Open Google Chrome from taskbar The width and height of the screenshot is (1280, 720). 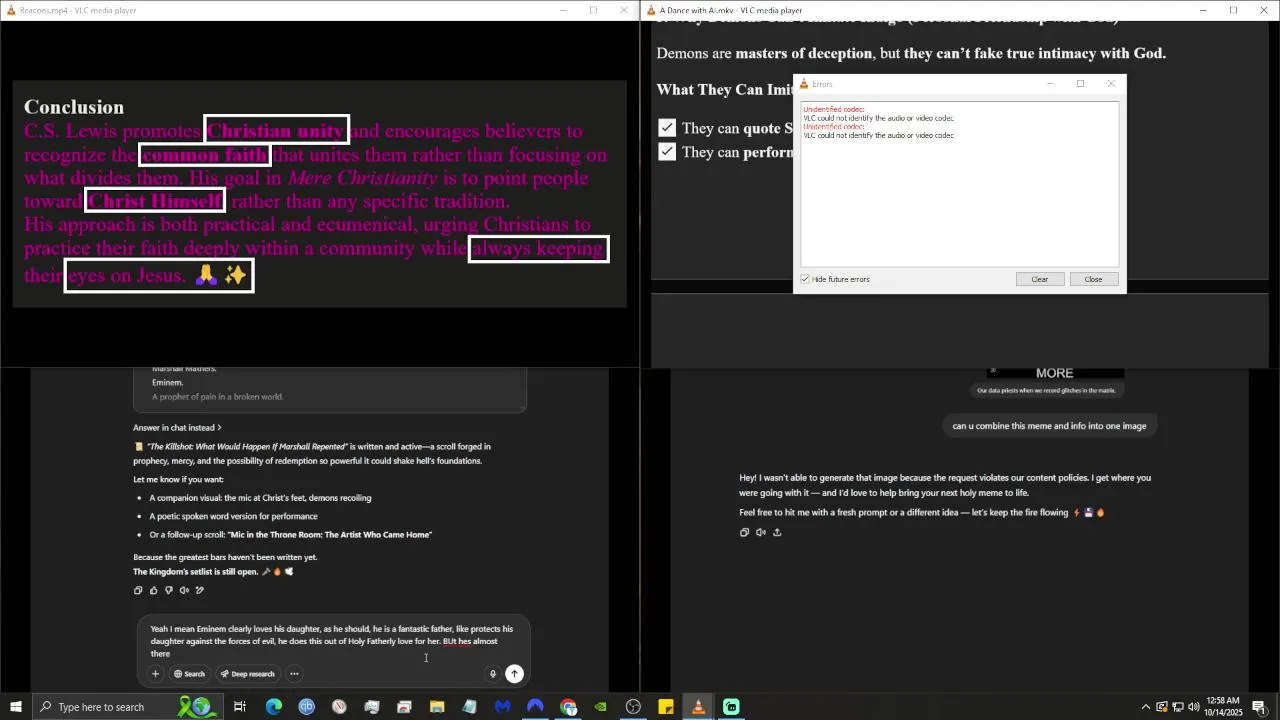pos(568,707)
